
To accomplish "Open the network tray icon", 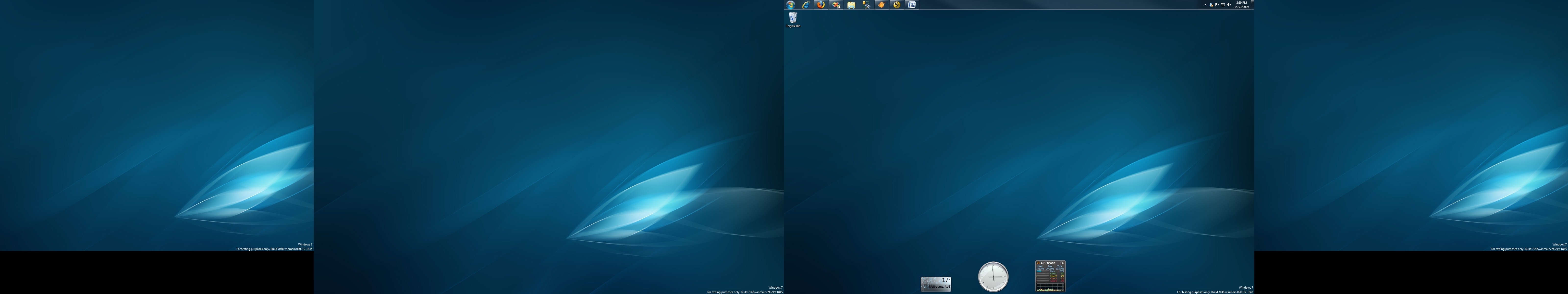I will pyautogui.click(x=1224, y=5).
